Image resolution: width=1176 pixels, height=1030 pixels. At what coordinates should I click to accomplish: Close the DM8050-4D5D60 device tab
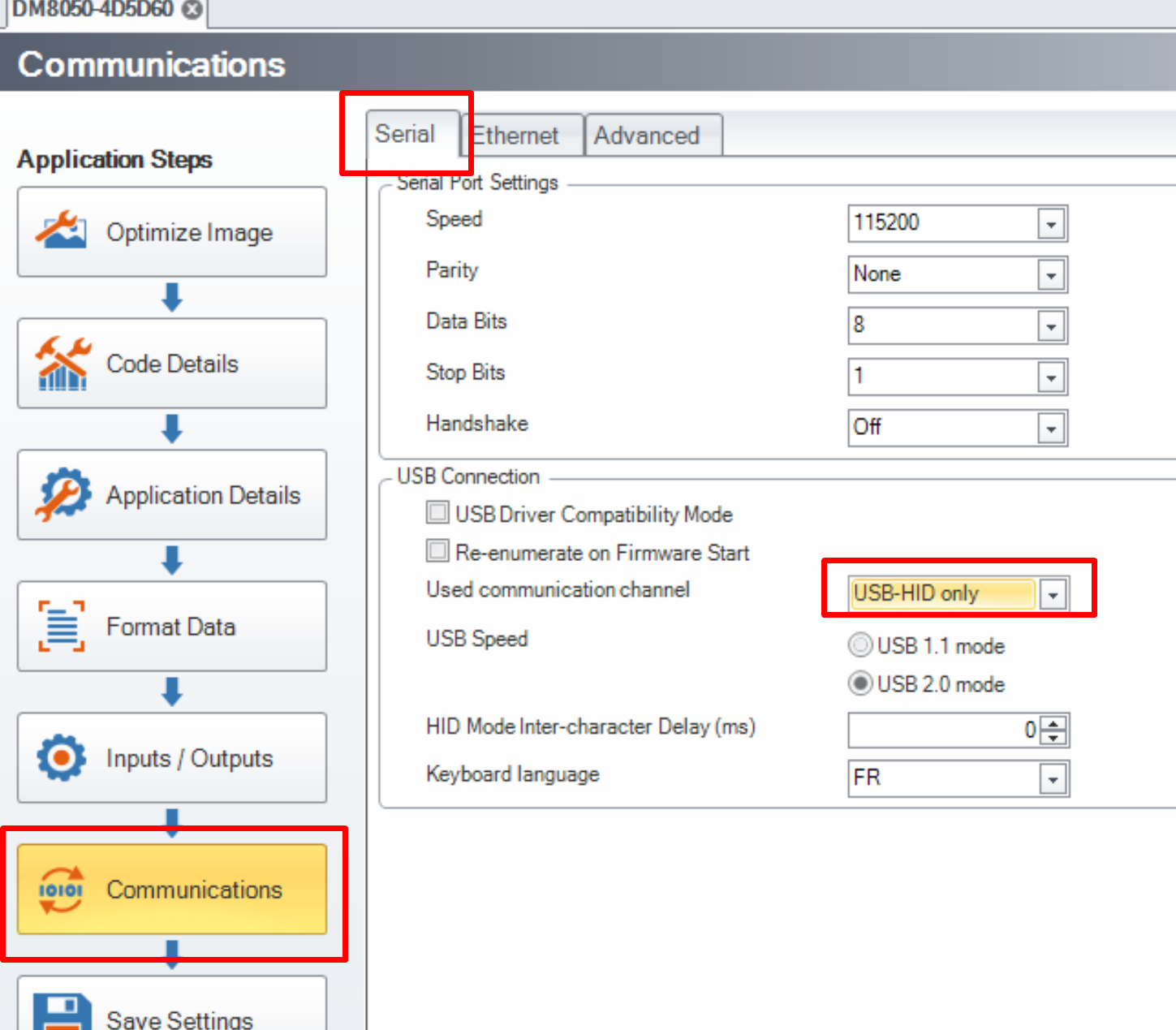192,10
